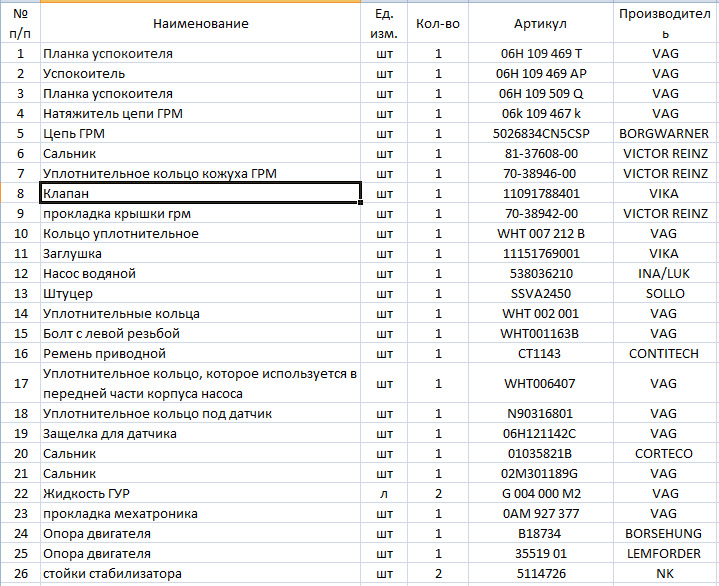Select article '06k 109 467 k'

click(x=541, y=113)
